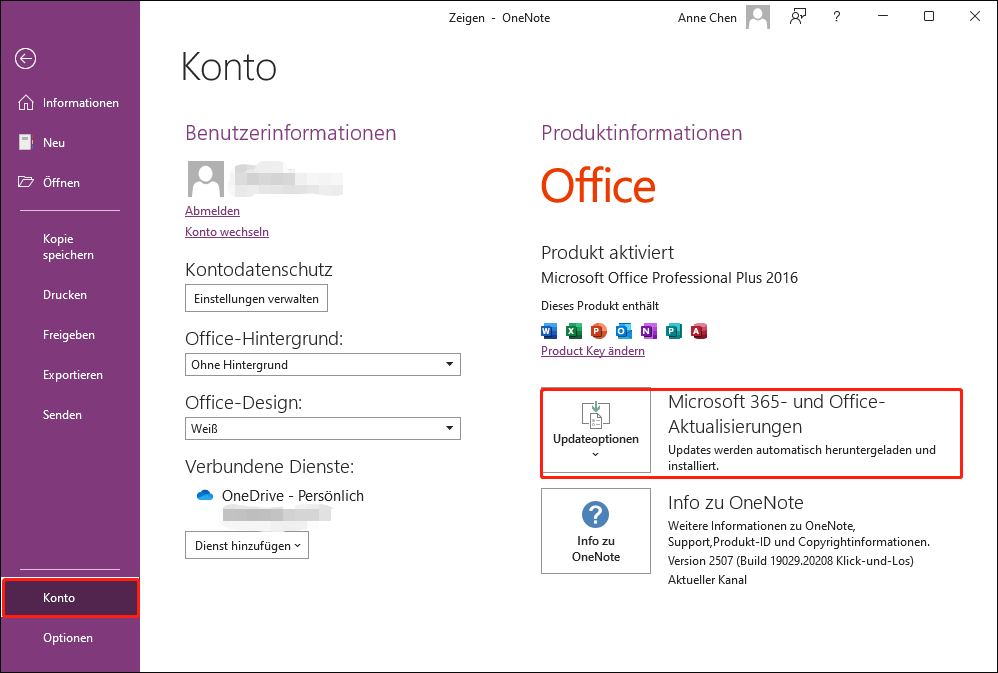Screen dimensions: 998x673
Task: Select OneDrive - Persönlich service text
Action: coord(293,496)
